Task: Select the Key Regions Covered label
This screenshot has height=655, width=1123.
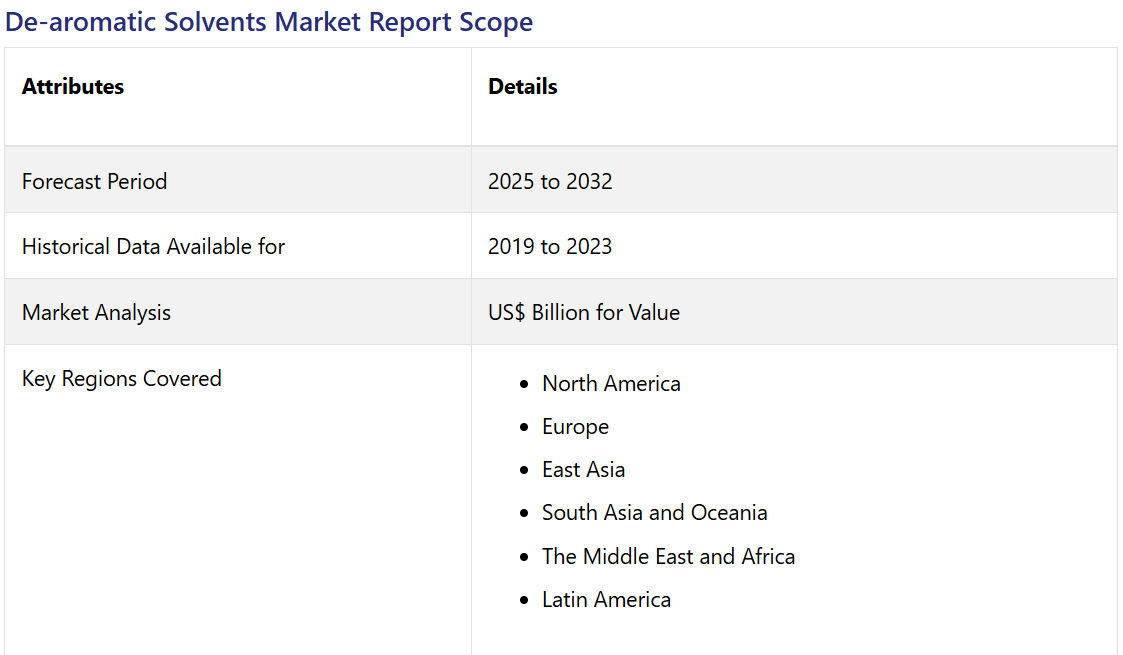Action: (121, 378)
